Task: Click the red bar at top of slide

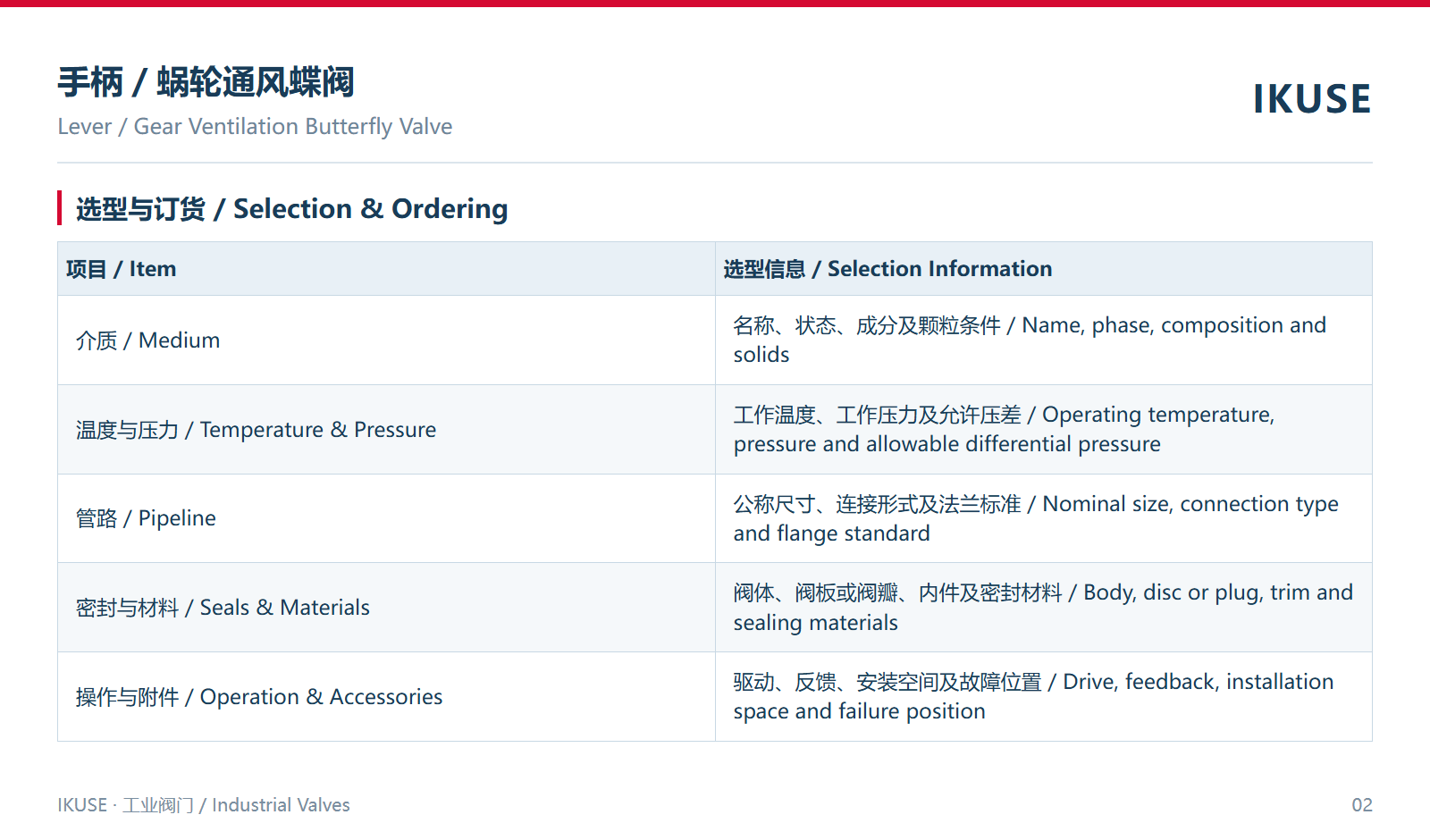Action: (x=715, y=4)
